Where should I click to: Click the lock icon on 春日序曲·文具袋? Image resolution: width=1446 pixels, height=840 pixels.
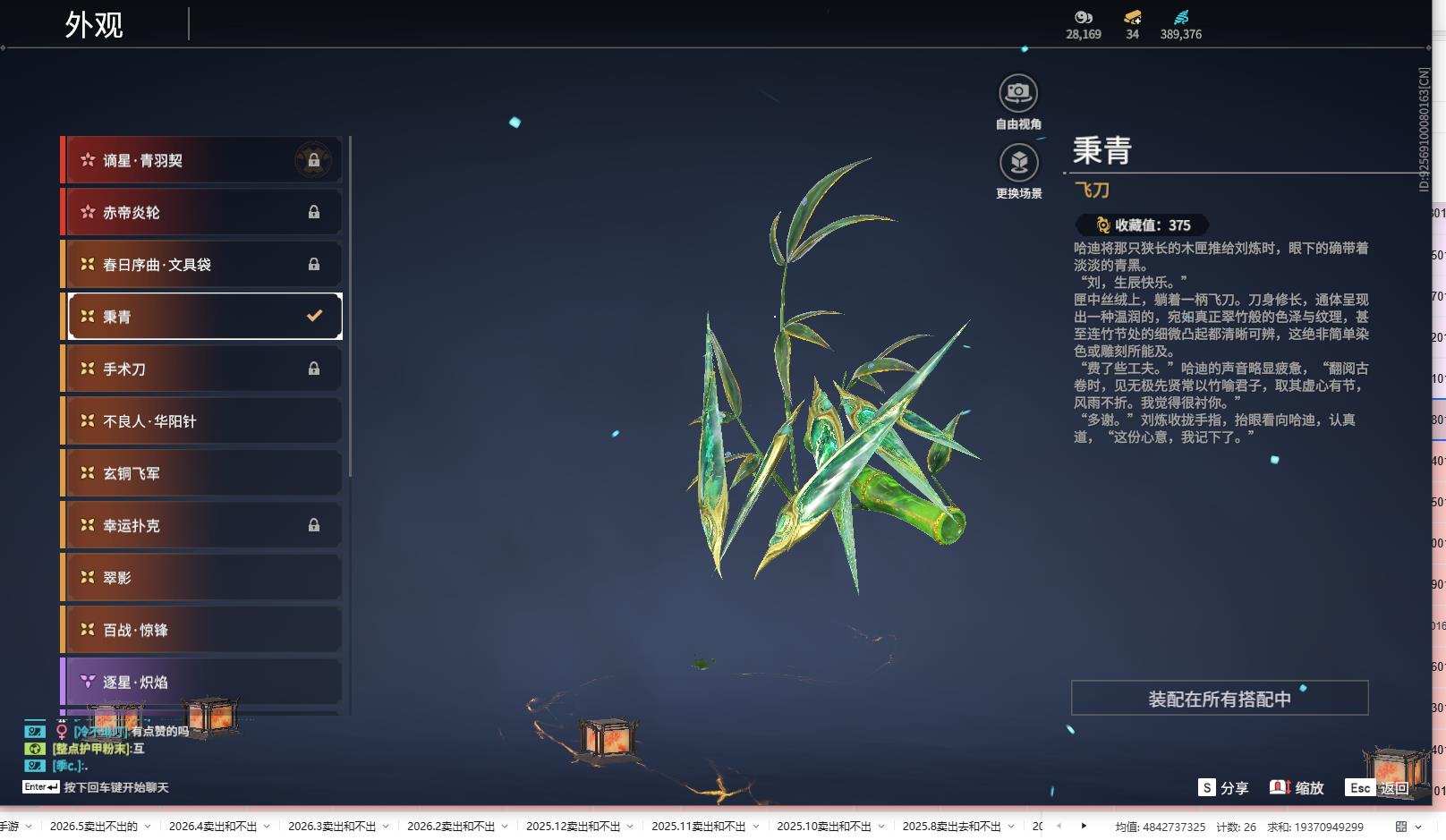pos(314,264)
